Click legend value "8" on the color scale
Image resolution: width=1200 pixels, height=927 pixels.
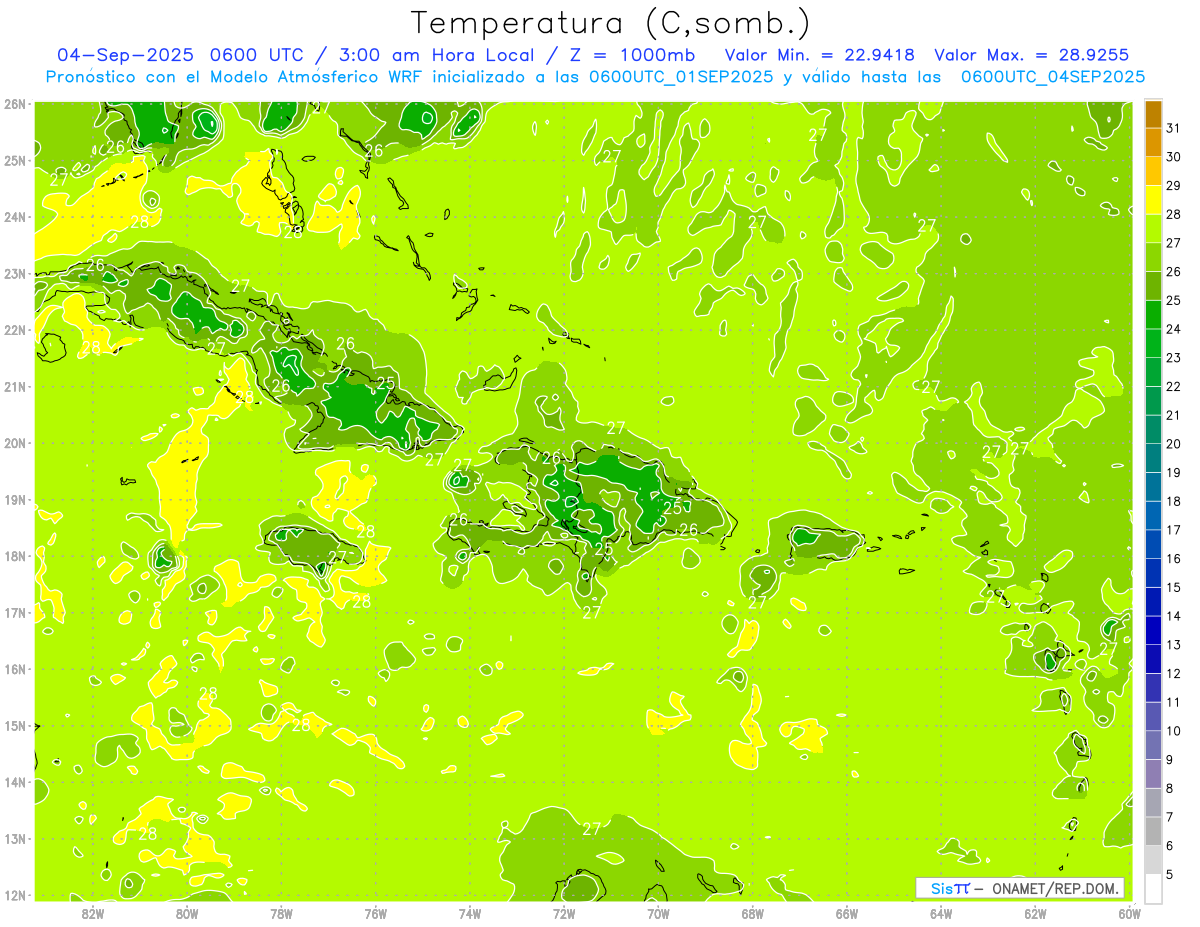point(1170,788)
